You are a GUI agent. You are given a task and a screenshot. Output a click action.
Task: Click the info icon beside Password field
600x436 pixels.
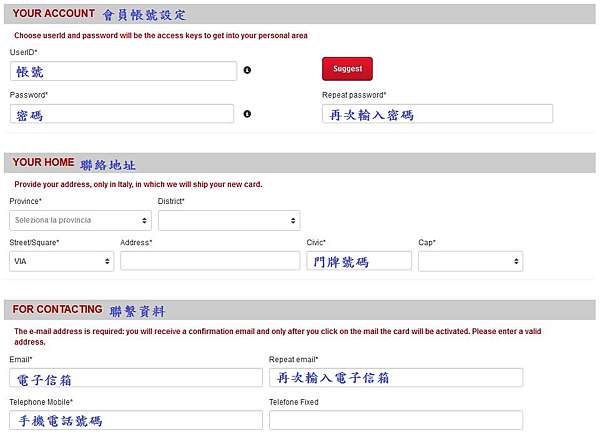(x=247, y=114)
